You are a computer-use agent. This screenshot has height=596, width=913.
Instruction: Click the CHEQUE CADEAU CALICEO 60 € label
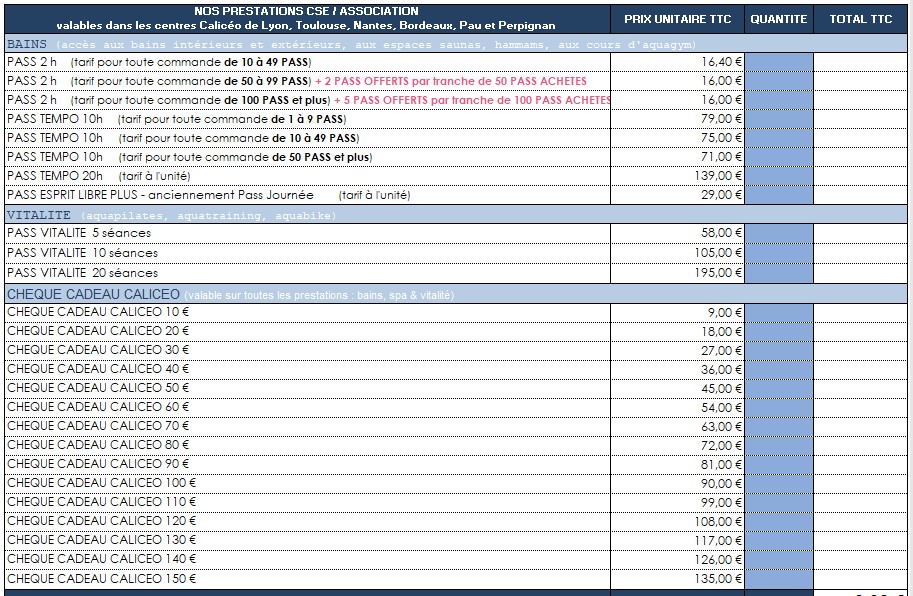98,407
